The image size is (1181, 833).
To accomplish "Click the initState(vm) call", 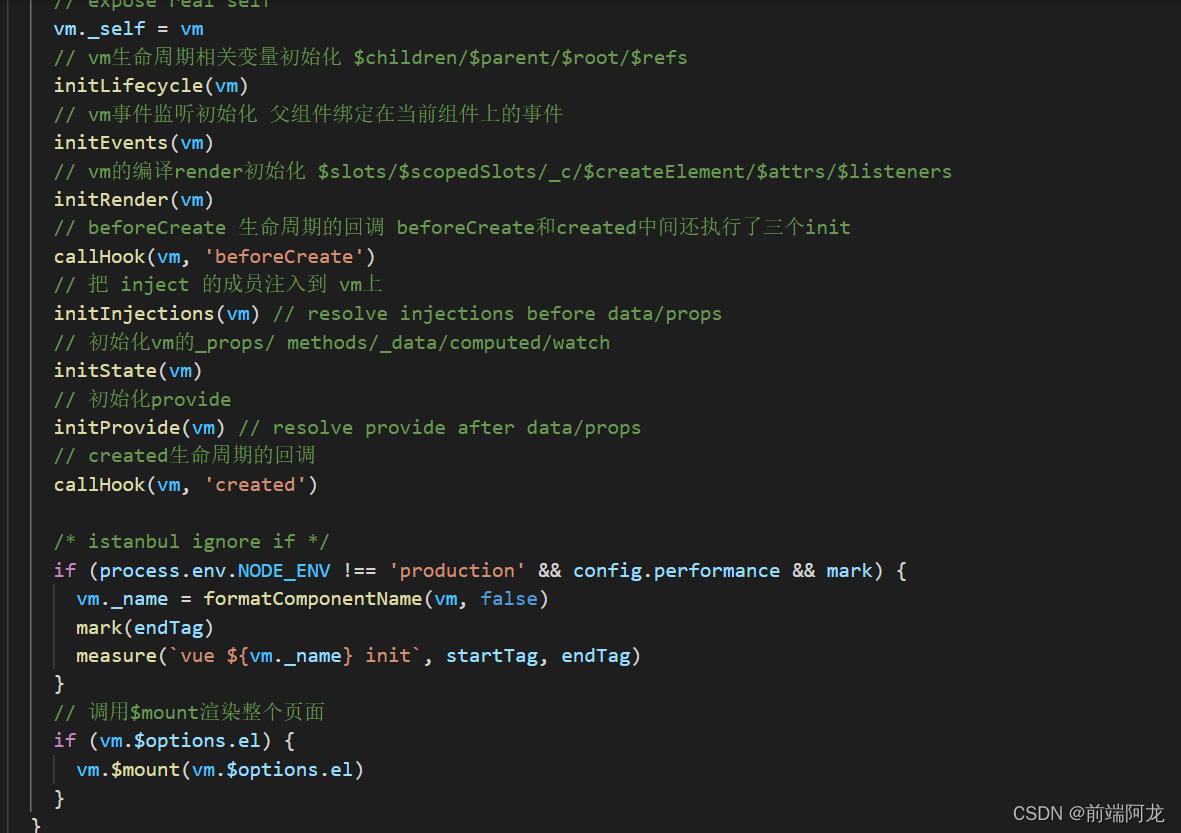I will (128, 371).
